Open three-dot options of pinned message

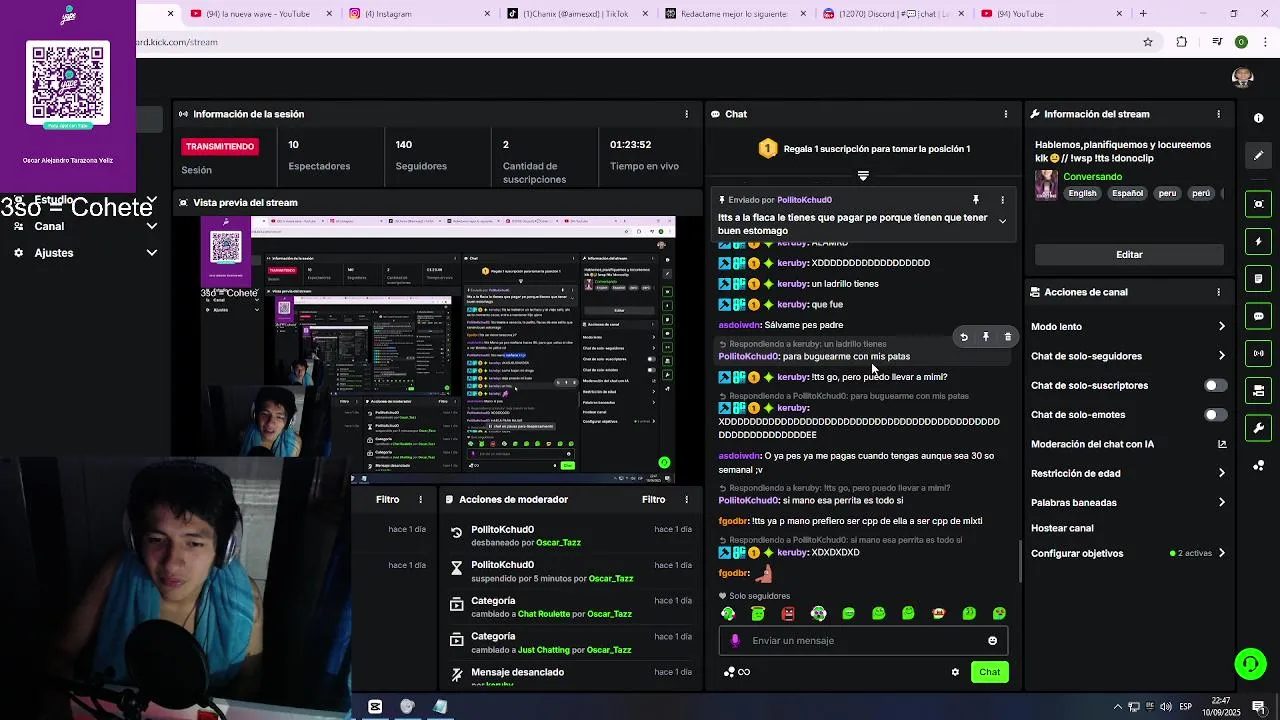coord(1002,200)
